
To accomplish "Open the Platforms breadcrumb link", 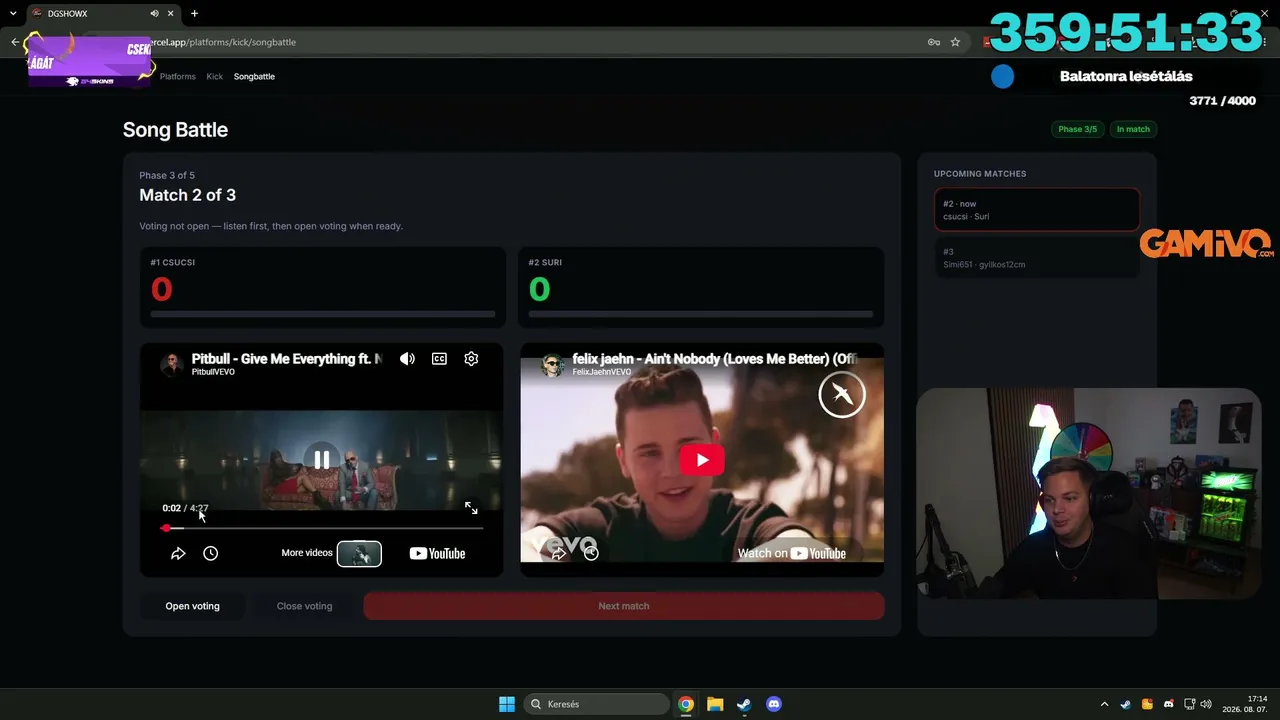I will tap(178, 76).
